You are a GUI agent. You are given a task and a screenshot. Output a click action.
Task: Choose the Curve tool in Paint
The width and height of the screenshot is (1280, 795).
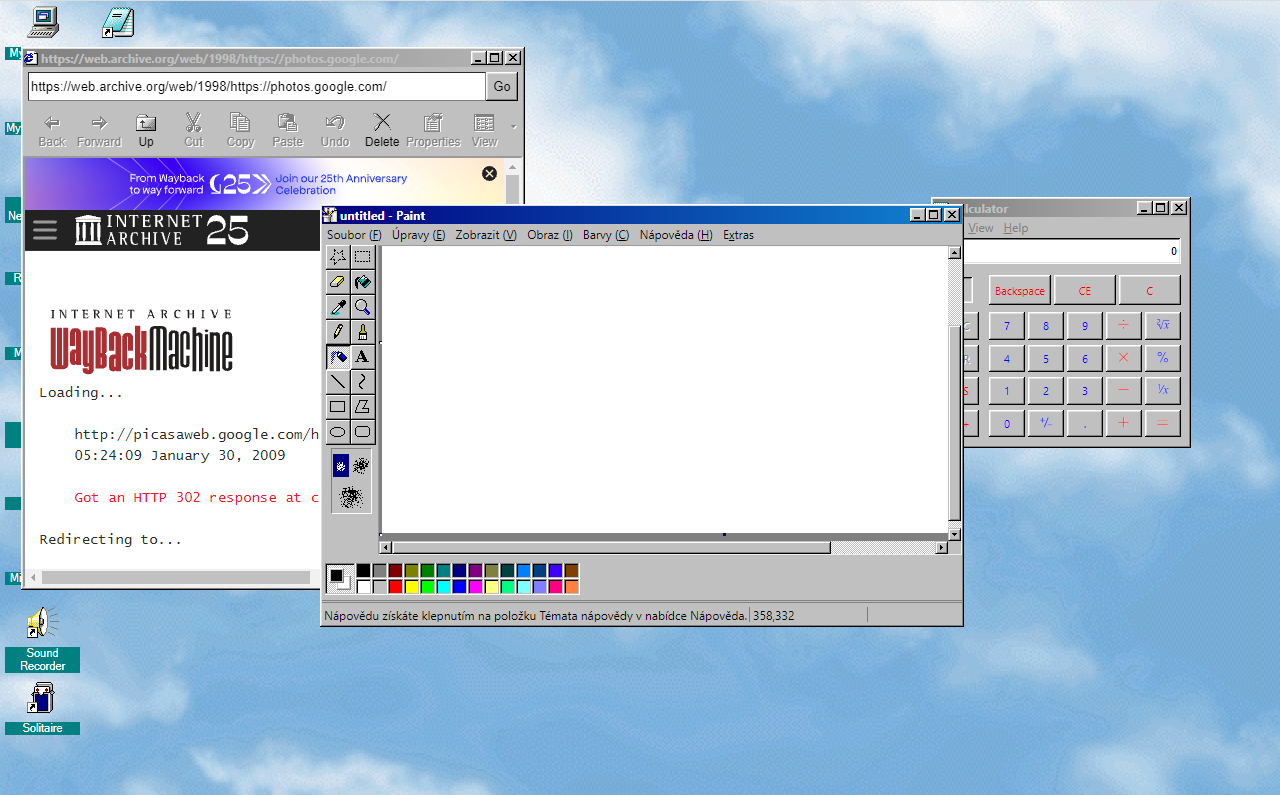[362, 382]
